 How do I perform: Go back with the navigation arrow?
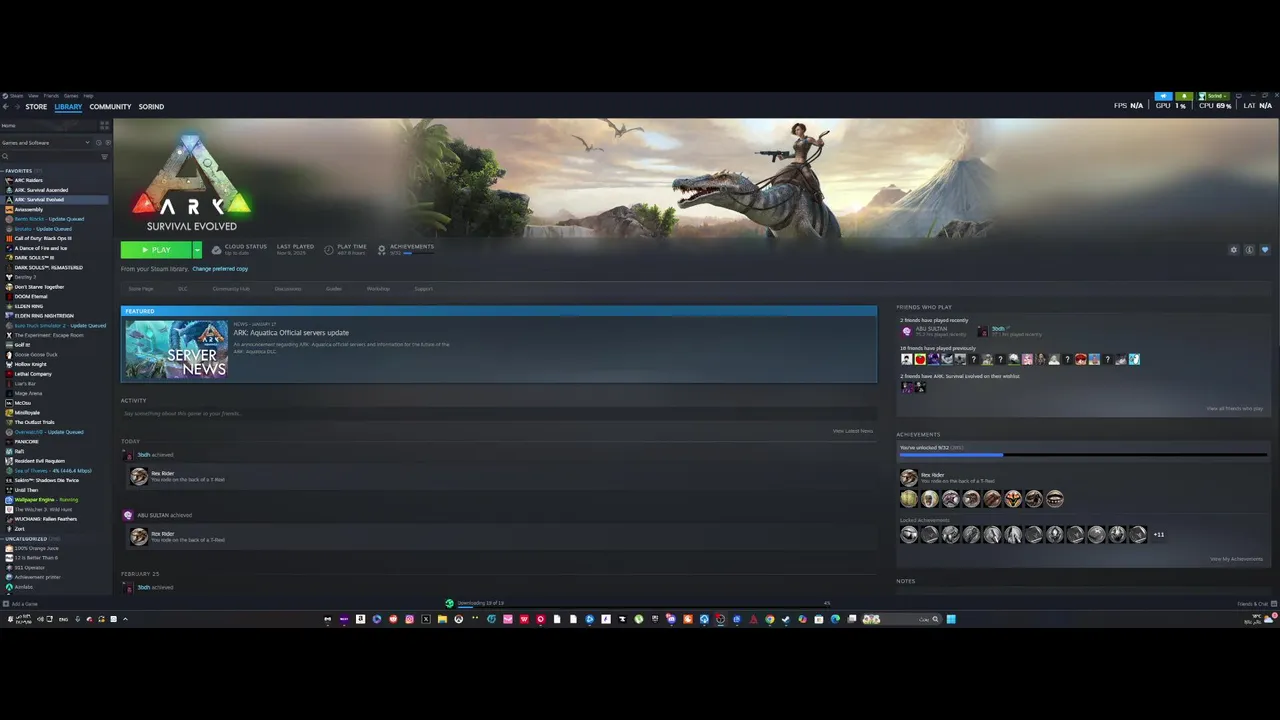click(6, 106)
